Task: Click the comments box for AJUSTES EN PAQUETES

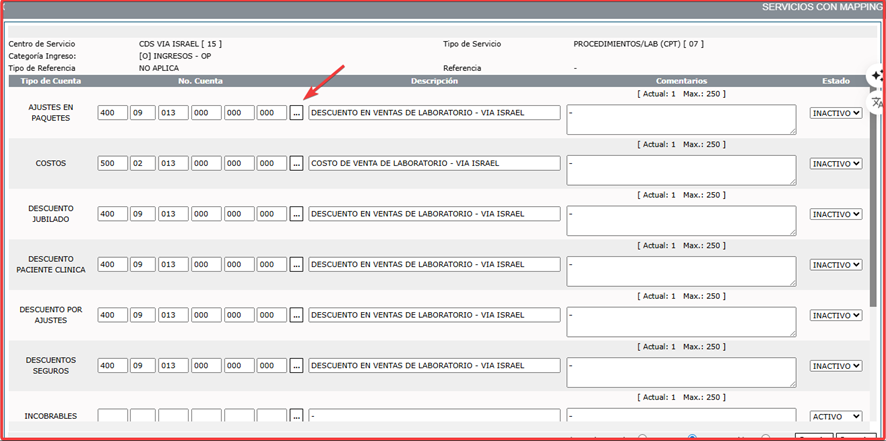Action: 680,119
